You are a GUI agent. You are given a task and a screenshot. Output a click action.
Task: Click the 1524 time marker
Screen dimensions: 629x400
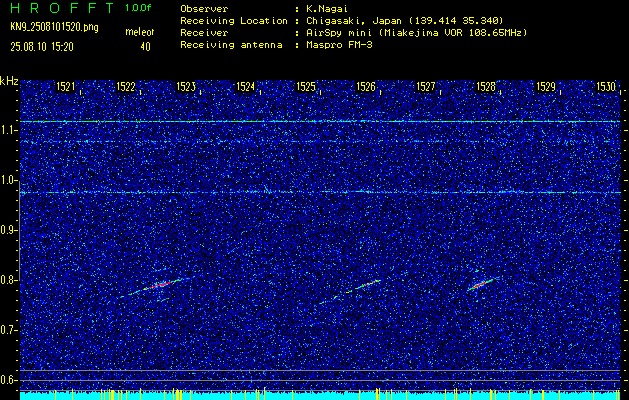coord(246,87)
